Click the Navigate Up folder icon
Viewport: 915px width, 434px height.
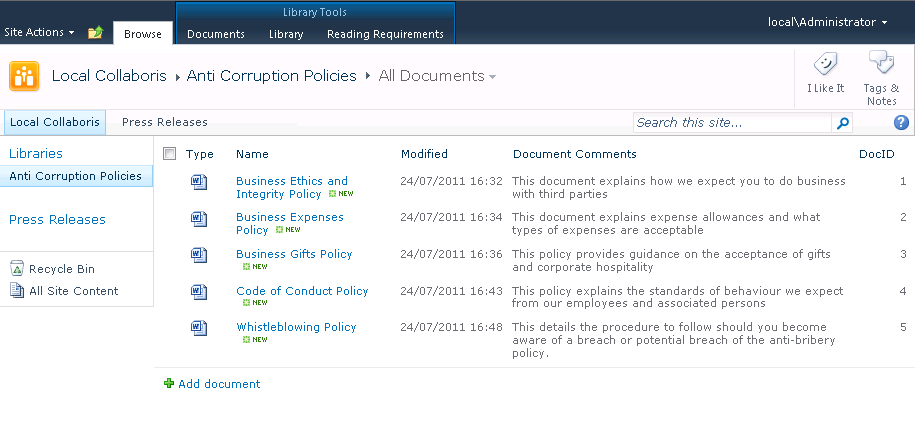95,33
